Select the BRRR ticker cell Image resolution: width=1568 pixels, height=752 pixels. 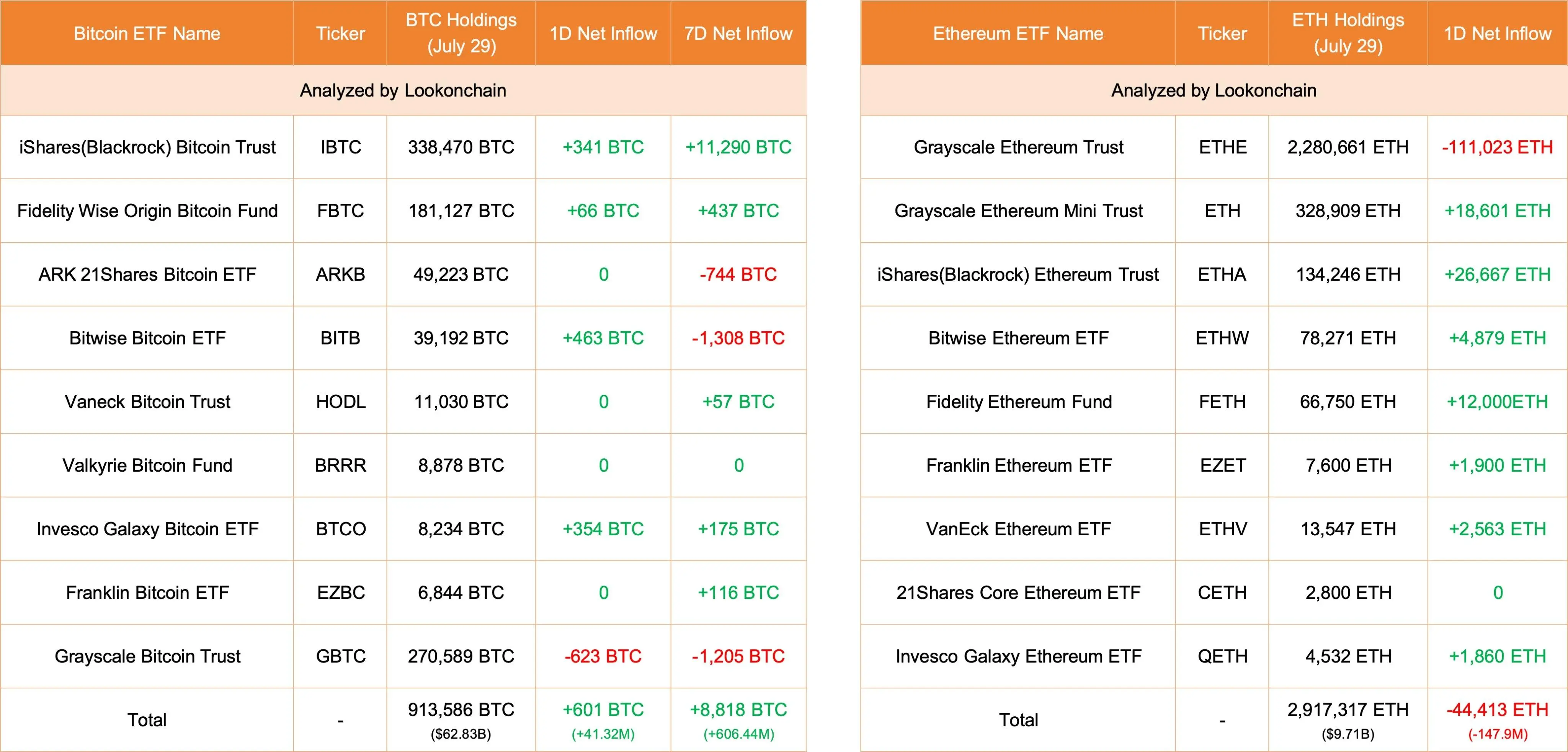click(x=340, y=465)
